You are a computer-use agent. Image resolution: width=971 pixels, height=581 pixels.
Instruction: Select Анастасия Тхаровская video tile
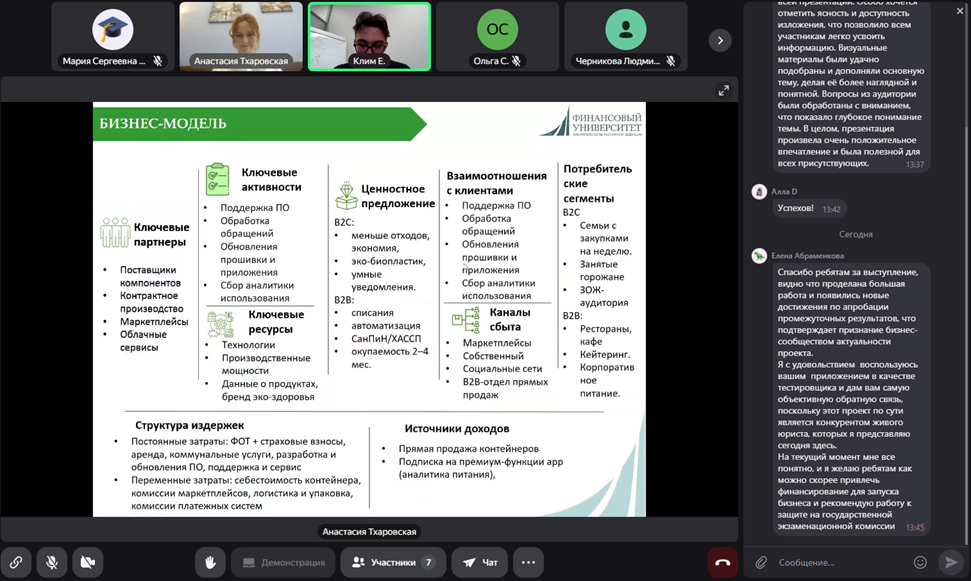coord(241,36)
